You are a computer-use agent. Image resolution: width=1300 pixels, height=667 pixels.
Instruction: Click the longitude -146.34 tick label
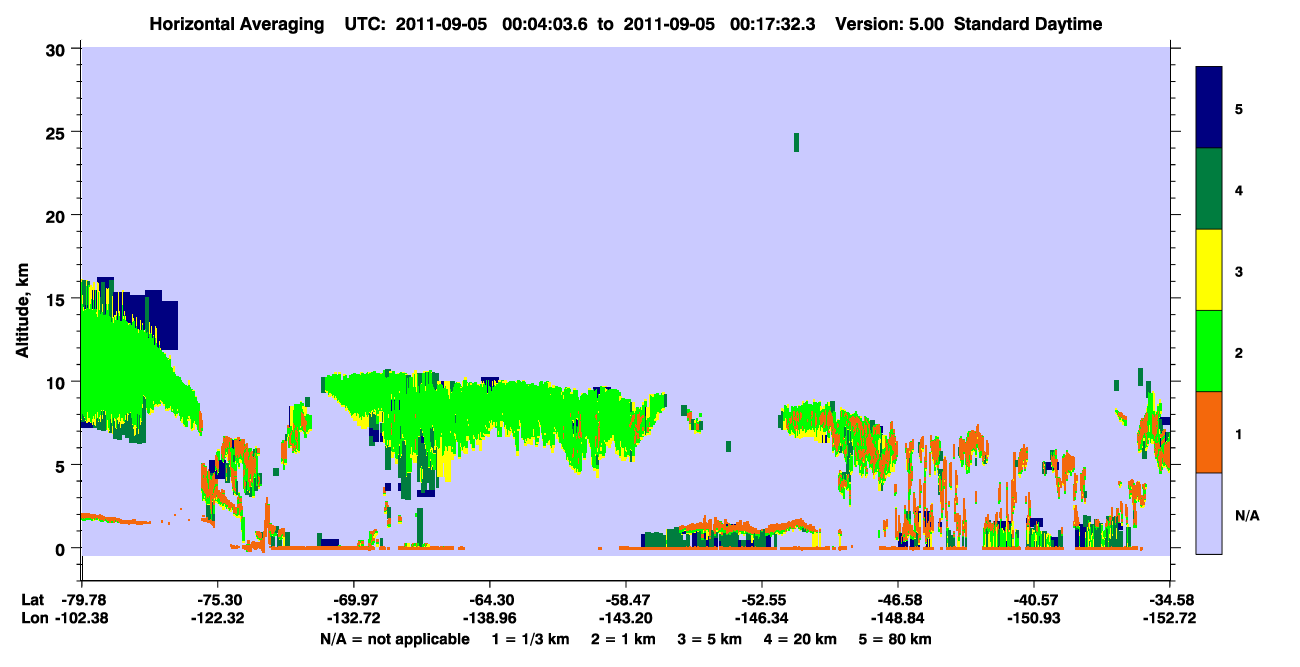(x=762, y=618)
